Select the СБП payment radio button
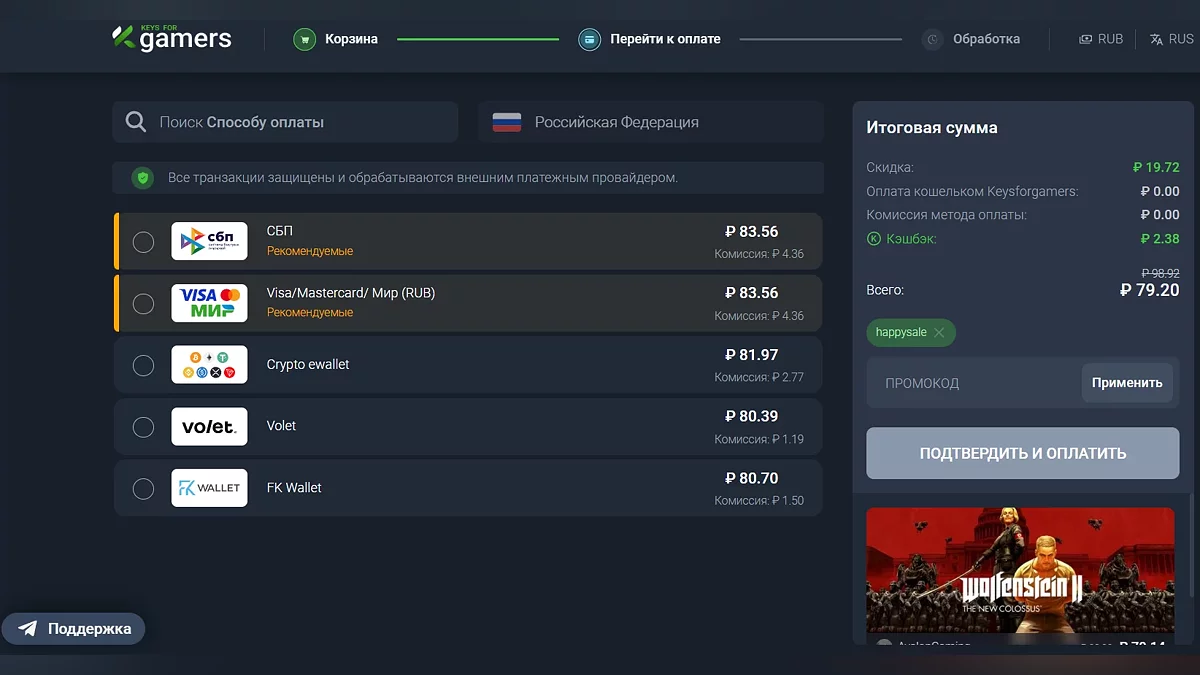Screen dimensions: 1200x675 click(x=144, y=242)
